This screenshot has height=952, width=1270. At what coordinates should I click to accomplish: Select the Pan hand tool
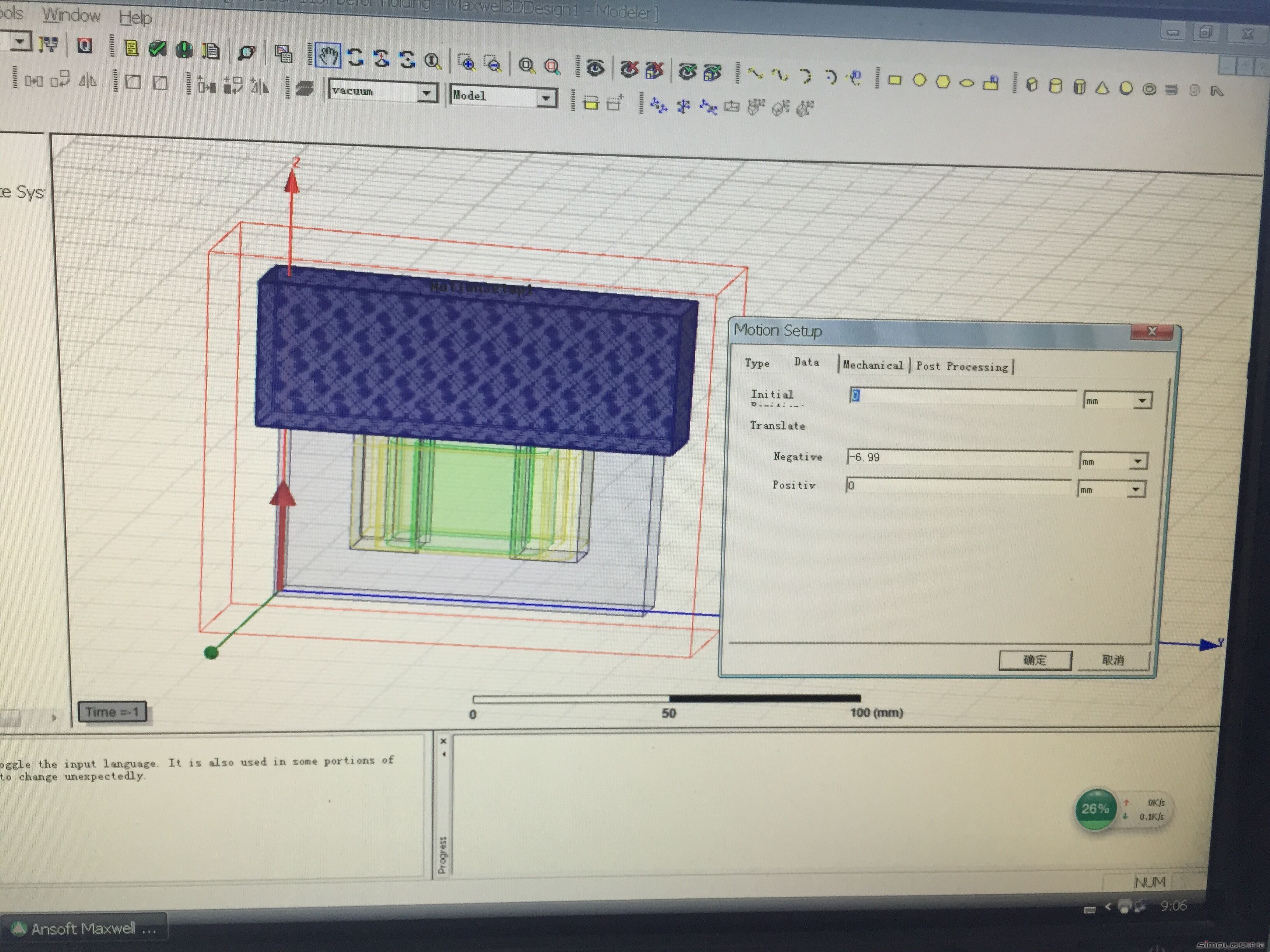coord(328,56)
